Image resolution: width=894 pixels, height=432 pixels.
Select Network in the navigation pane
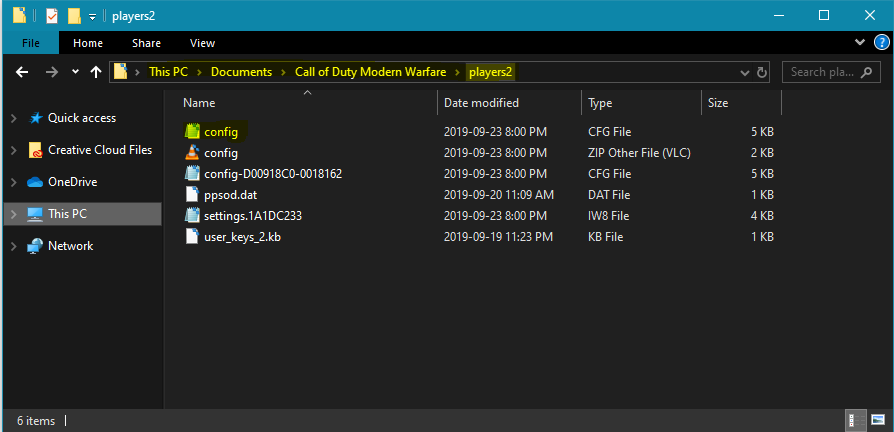tap(70, 246)
